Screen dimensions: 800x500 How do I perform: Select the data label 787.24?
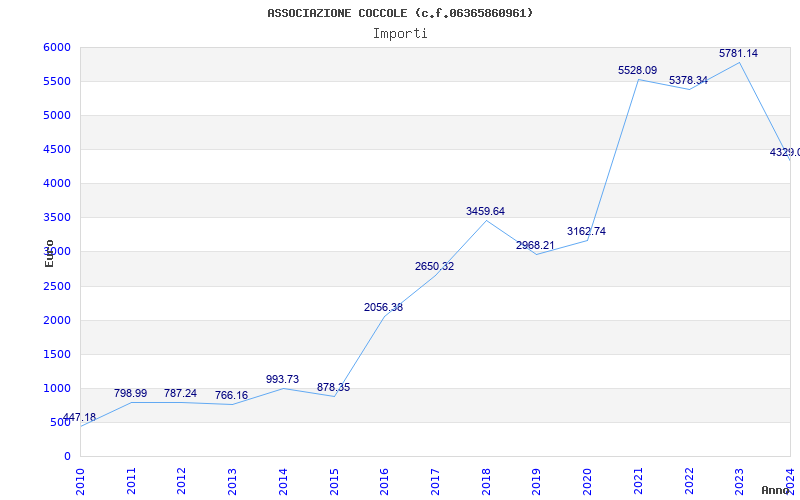pos(180,393)
